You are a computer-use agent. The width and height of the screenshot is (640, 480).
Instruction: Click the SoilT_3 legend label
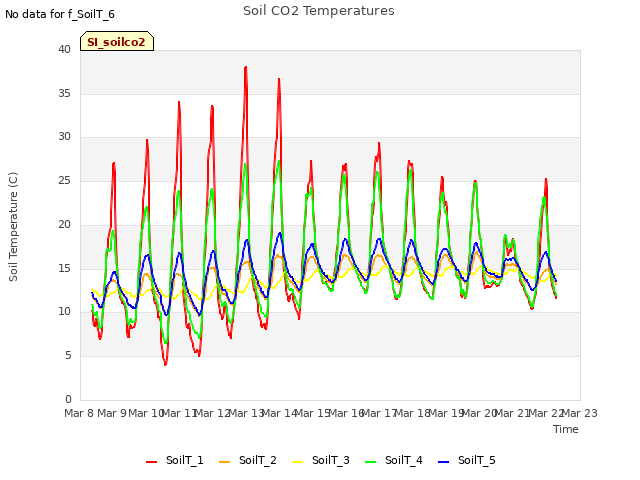click(x=331, y=460)
